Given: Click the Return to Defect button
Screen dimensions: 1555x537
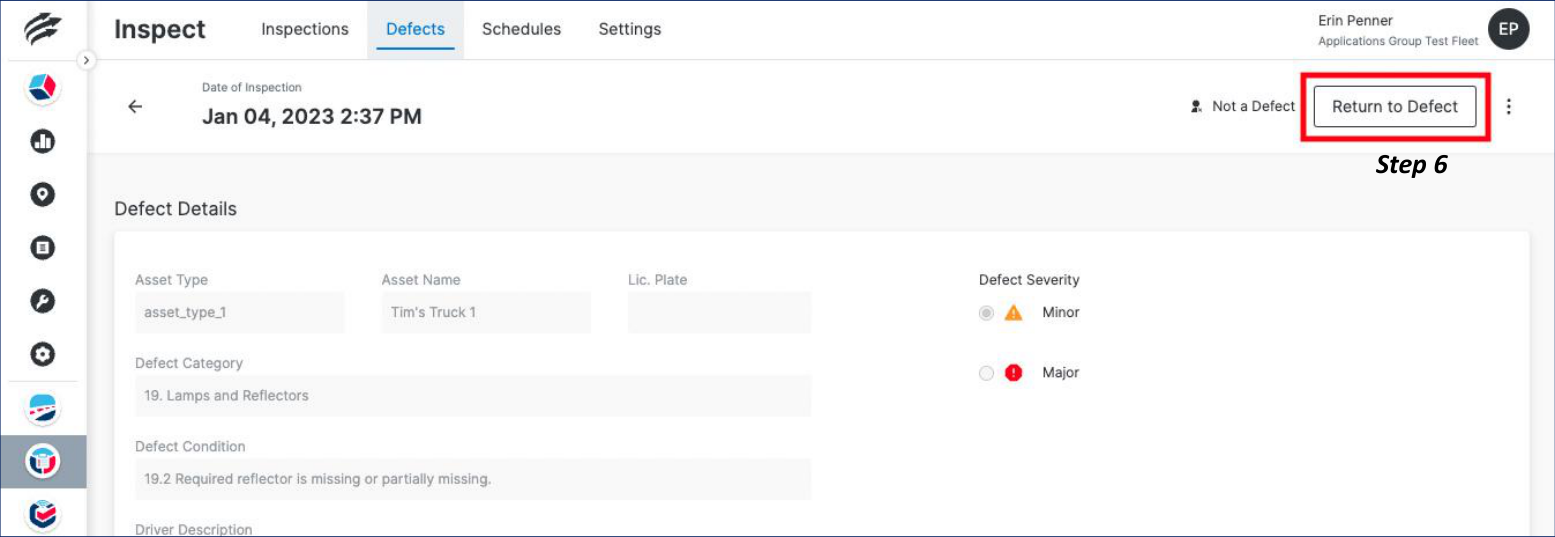Looking at the screenshot, I should tap(1394, 107).
